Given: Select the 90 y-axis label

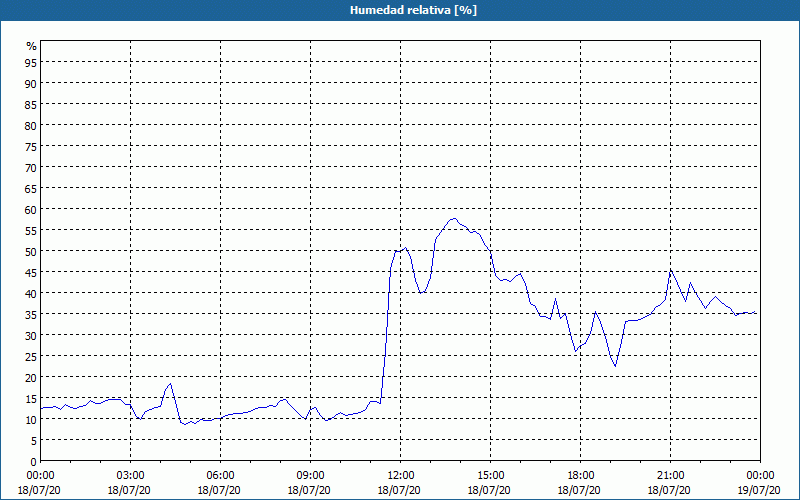Looking at the screenshot, I should click(x=31, y=84).
